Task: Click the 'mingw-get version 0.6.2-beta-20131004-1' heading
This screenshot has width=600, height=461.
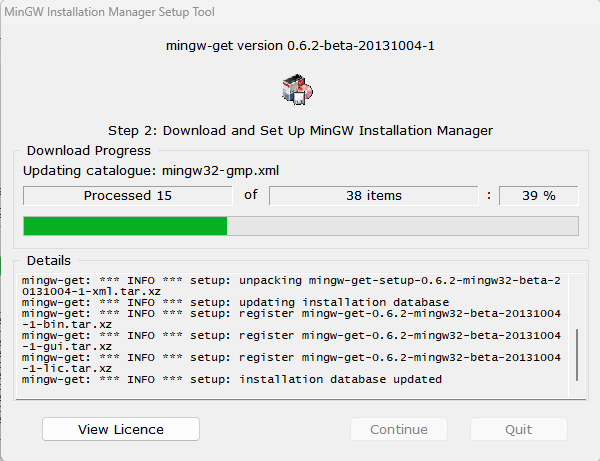Action: [x=300, y=46]
